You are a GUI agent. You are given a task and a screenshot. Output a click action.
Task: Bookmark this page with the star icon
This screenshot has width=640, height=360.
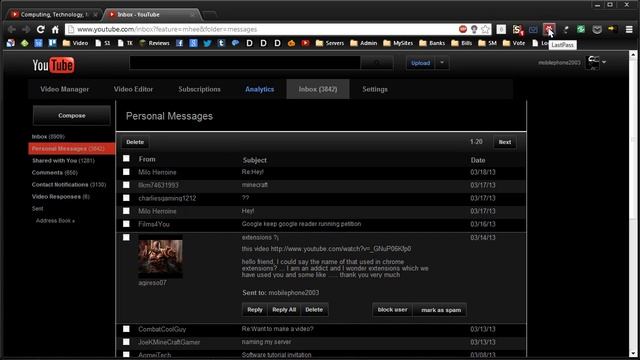pos(485,29)
